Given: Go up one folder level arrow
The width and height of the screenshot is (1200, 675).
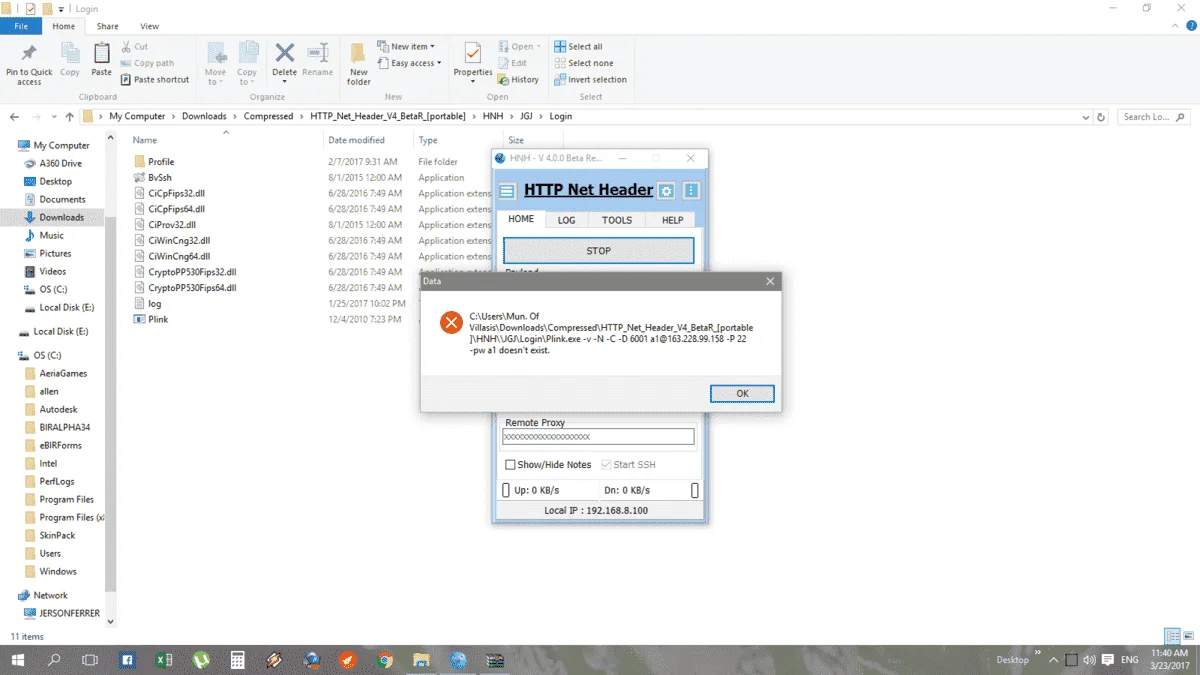Looking at the screenshot, I should point(69,116).
